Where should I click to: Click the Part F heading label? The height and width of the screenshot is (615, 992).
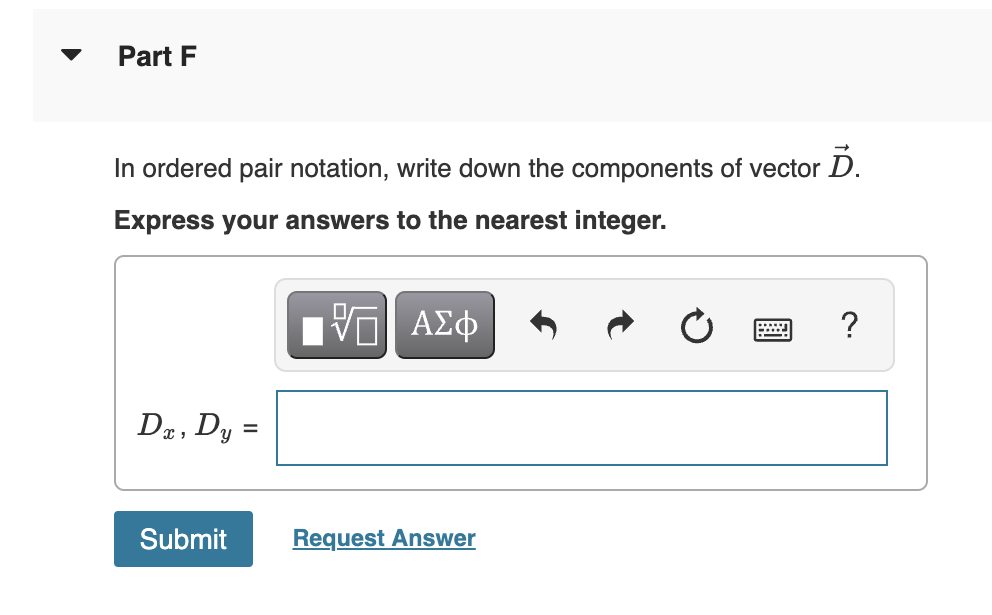click(x=157, y=57)
